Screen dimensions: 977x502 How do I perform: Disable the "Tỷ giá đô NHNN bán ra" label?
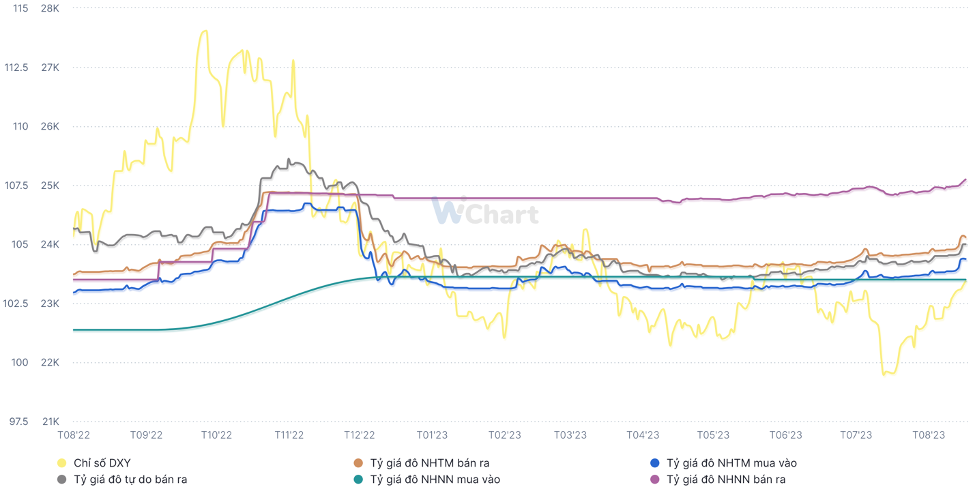tap(726, 480)
